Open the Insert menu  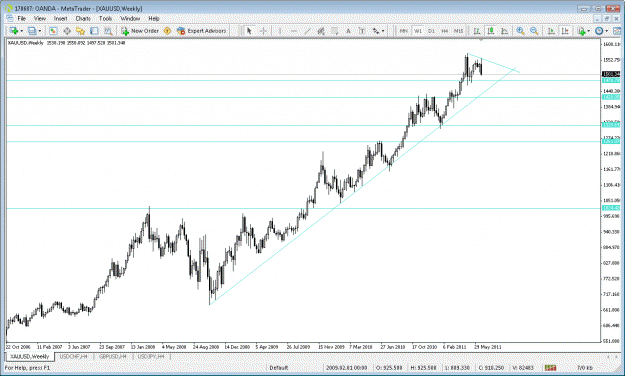click(60, 18)
